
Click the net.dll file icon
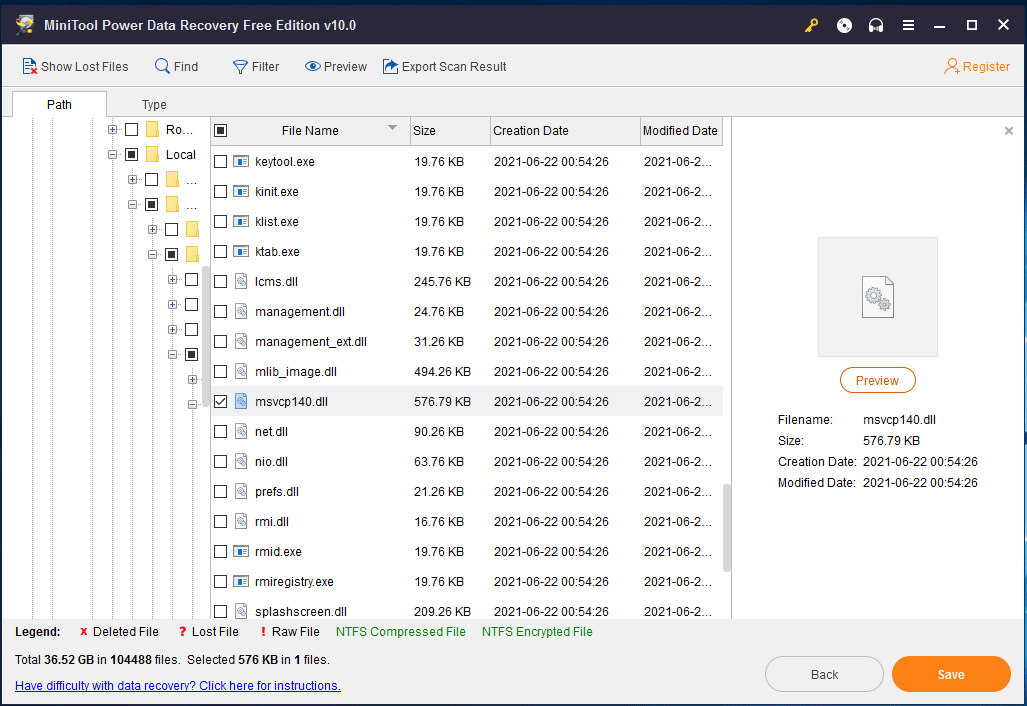coord(241,432)
